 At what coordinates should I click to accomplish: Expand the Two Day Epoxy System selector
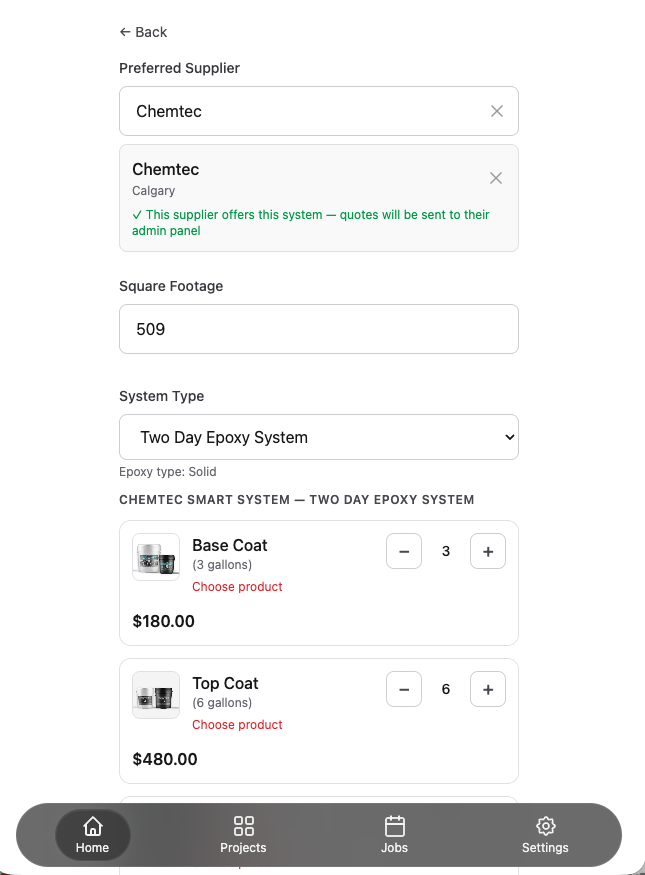[319, 437]
